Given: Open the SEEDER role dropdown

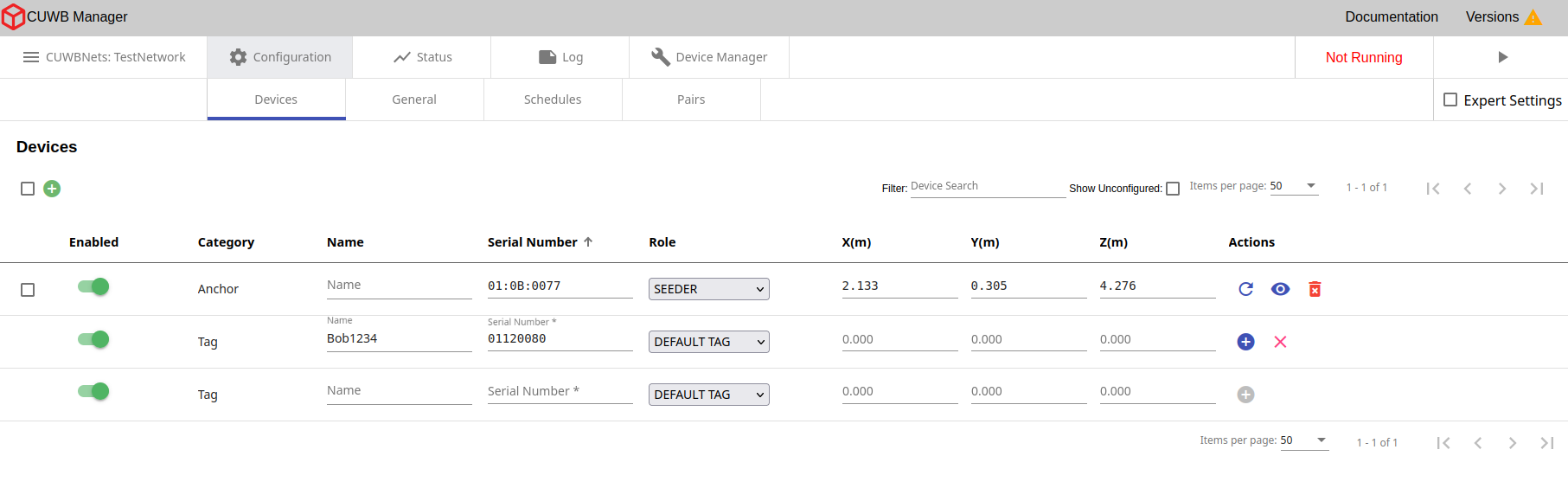Looking at the screenshot, I should [x=708, y=289].
